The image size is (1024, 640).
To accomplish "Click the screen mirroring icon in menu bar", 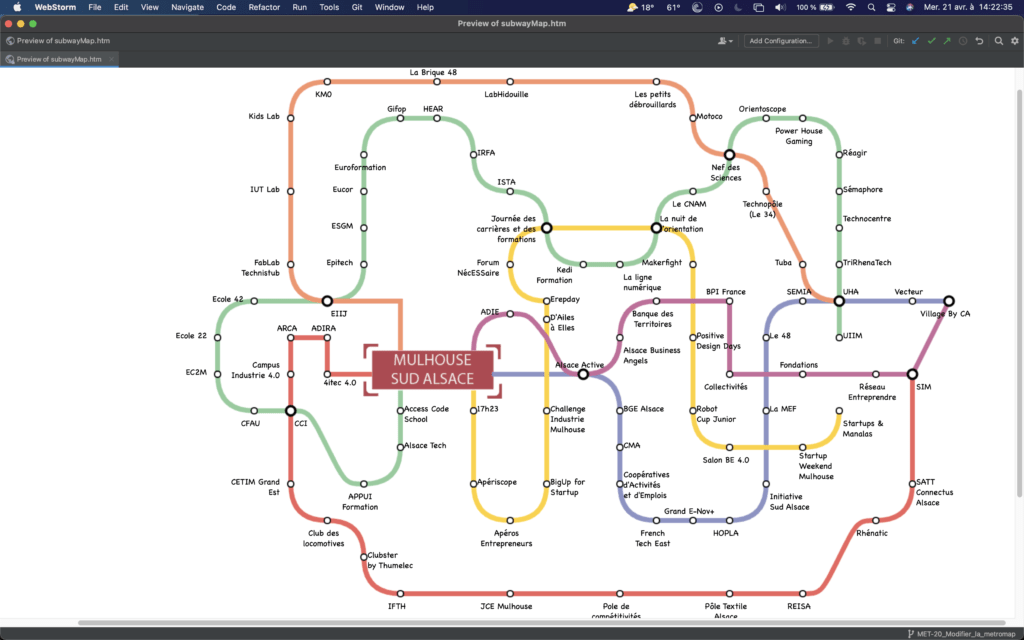I will pos(758,7).
